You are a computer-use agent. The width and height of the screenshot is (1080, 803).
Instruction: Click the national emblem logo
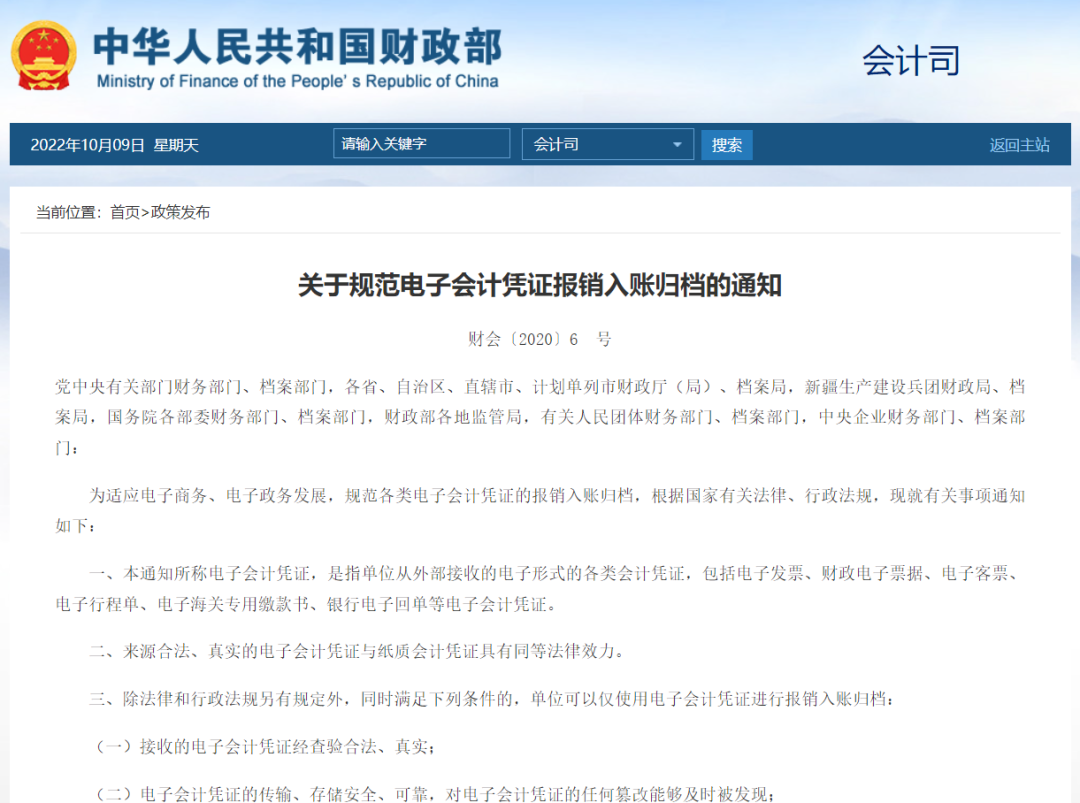click(x=43, y=55)
